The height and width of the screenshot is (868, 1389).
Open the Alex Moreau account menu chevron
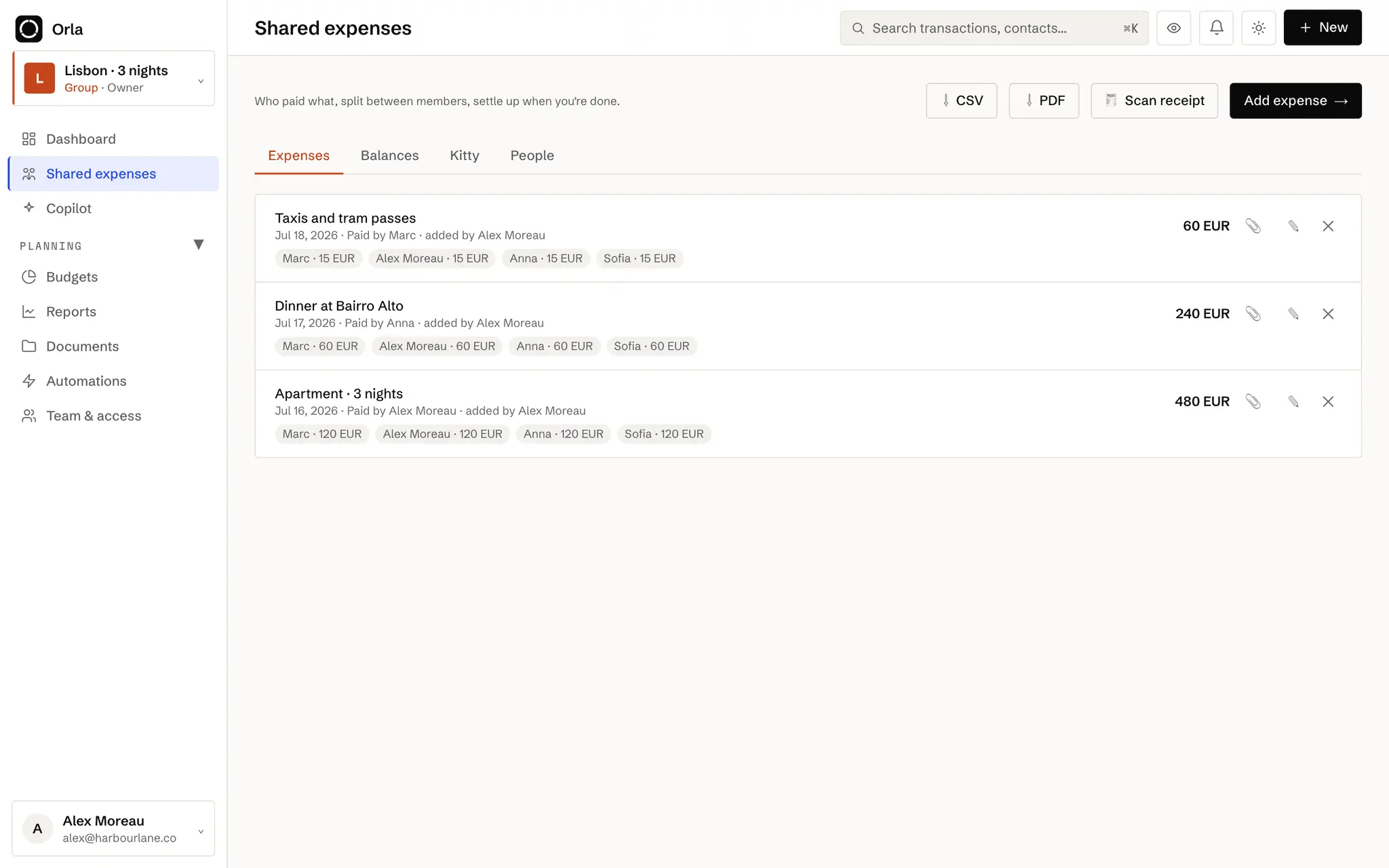(201, 831)
